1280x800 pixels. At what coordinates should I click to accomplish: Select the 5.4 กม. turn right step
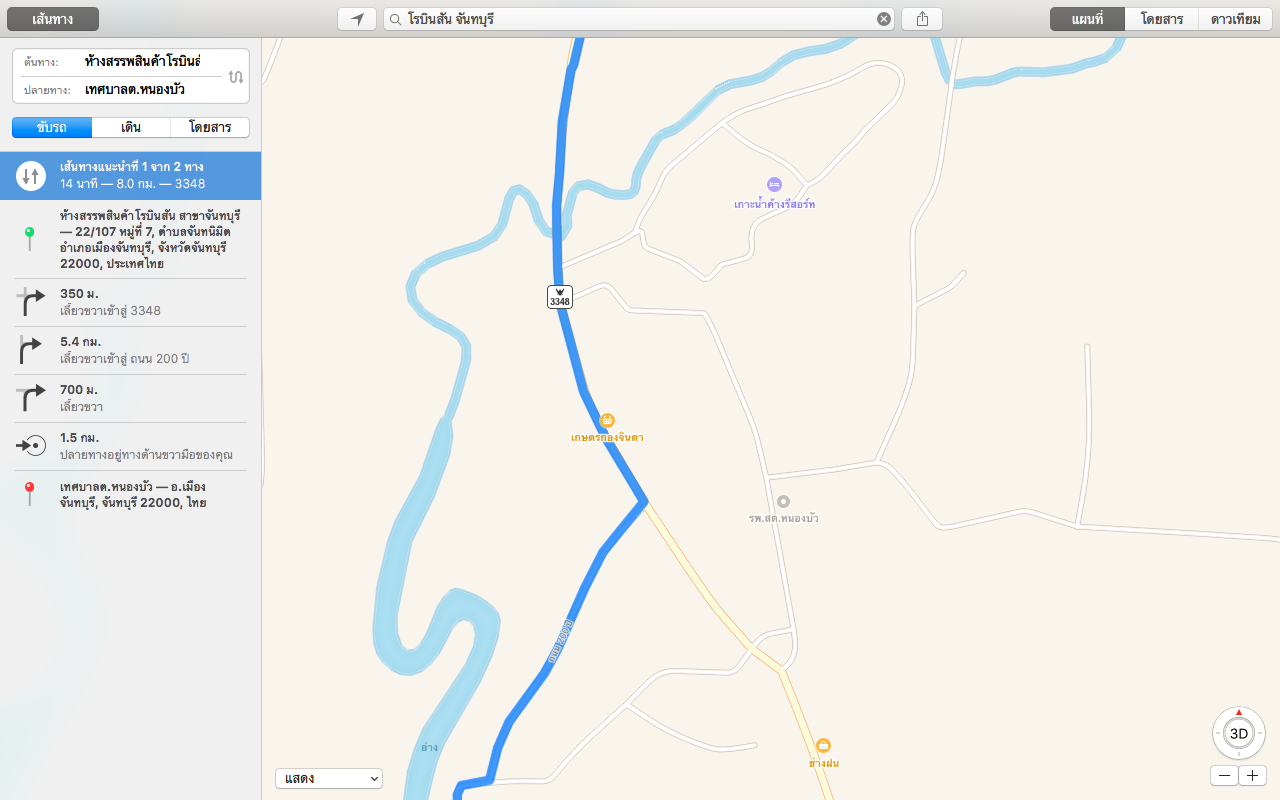130,350
